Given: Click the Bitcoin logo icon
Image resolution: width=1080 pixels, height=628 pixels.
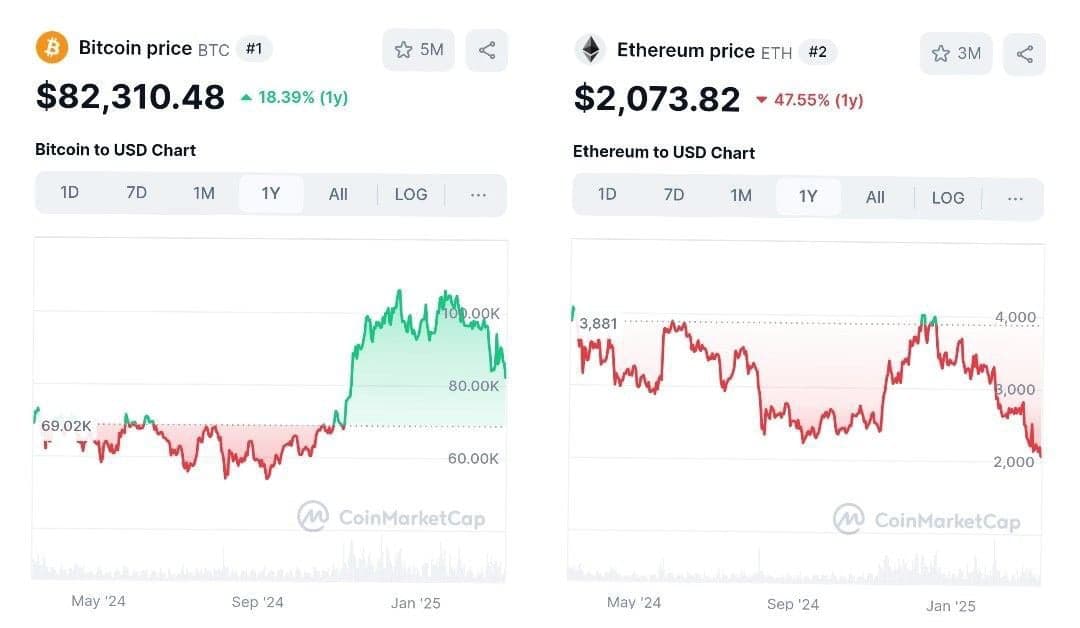Looking at the screenshot, I should point(52,47).
